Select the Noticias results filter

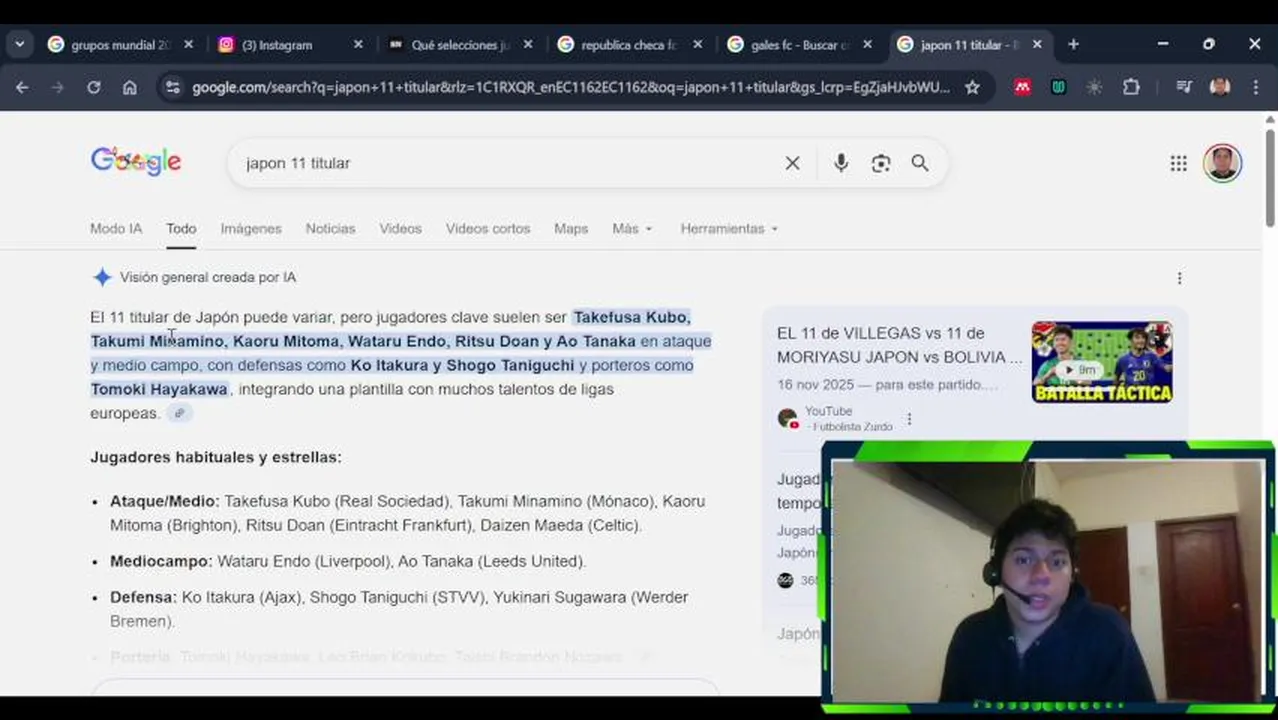pyautogui.click(x=330, y=228)
